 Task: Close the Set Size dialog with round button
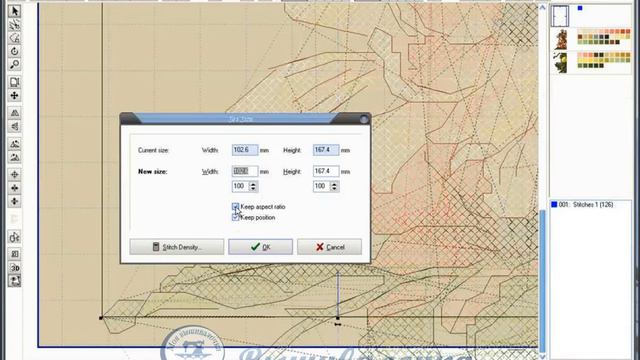point(364,119)
